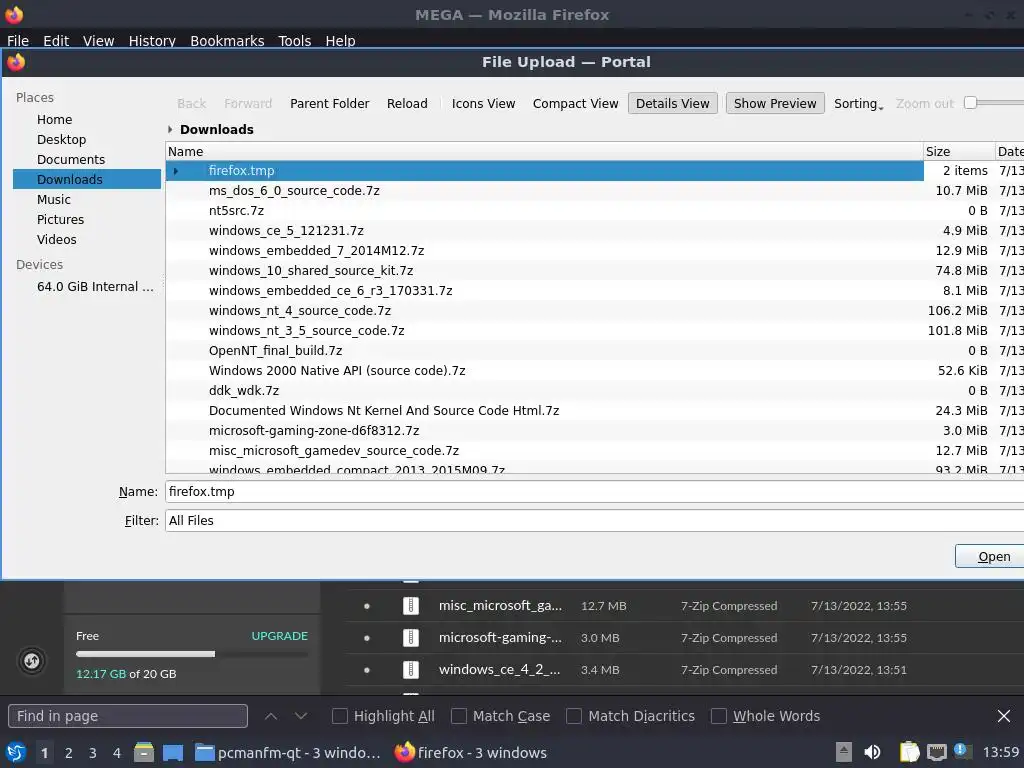Enable Match Diacritics checkbox
This screenshot has height=768, width=1024.
pos(574,716)
